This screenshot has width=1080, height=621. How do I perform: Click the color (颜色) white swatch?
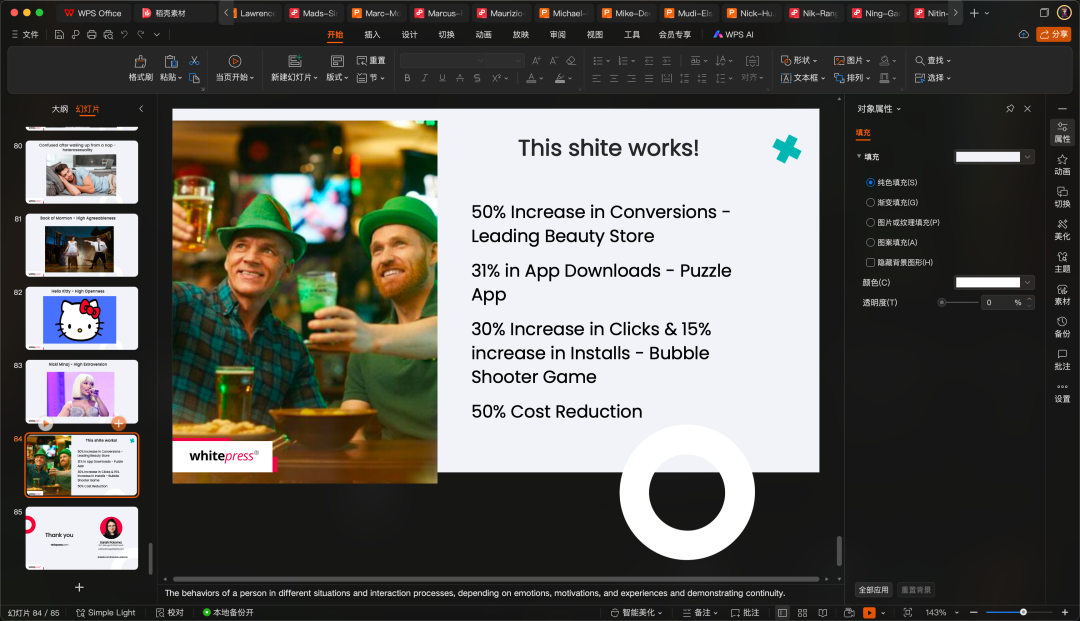coord(988,282)
